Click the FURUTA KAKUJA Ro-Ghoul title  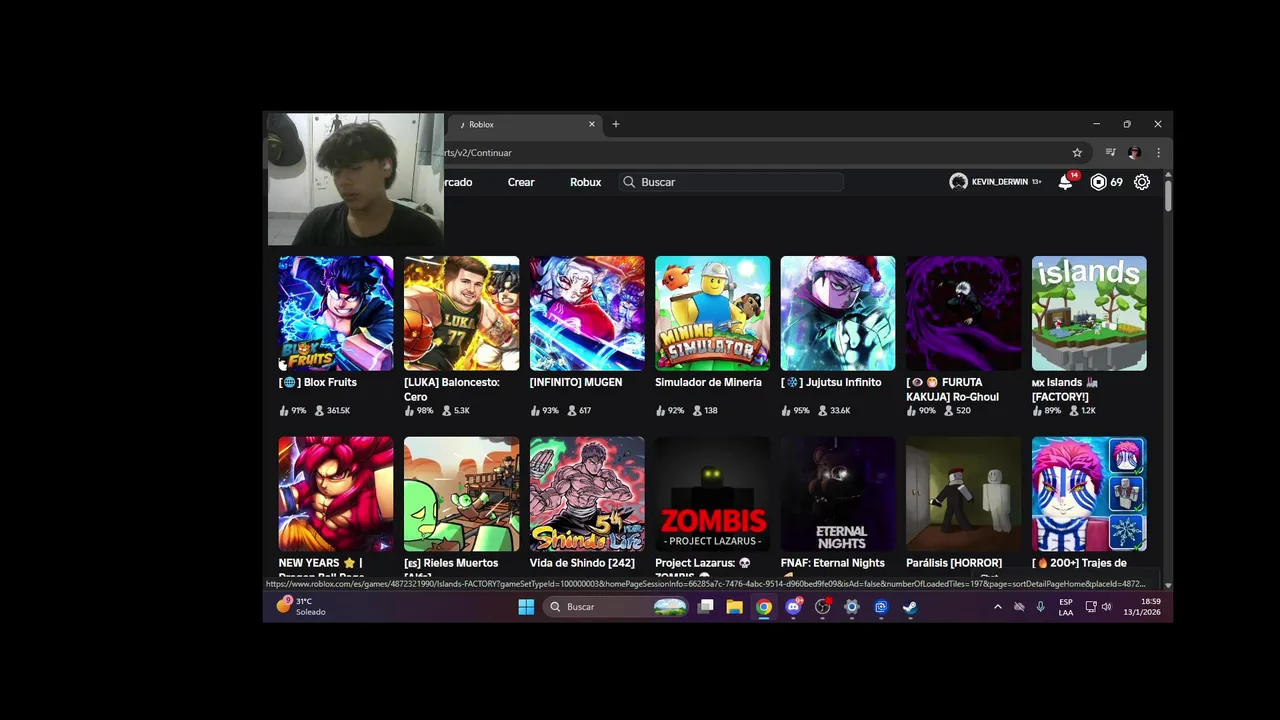(x=953, y=389)
